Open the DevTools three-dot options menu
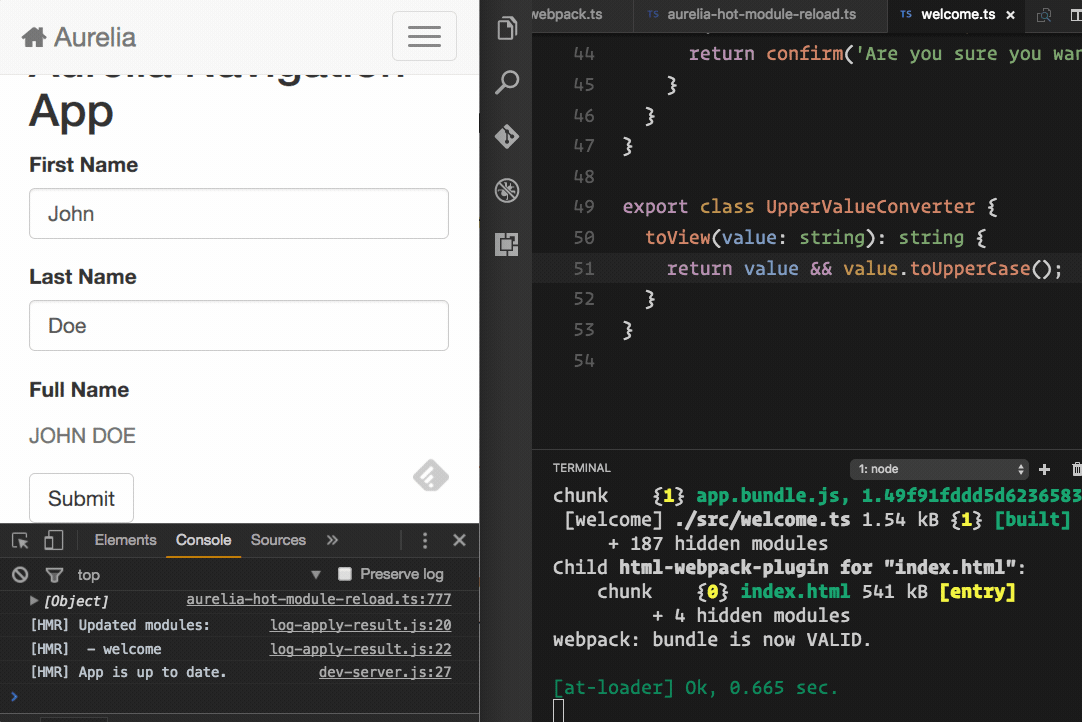Viewport: 1082px width, 722px height. pyautogui.click(x=425, y=540)
